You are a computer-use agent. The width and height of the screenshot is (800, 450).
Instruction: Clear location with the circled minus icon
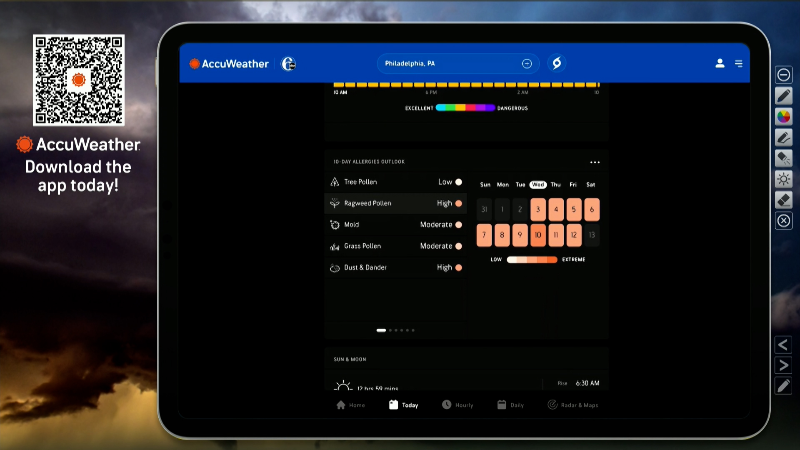point(527,64)
